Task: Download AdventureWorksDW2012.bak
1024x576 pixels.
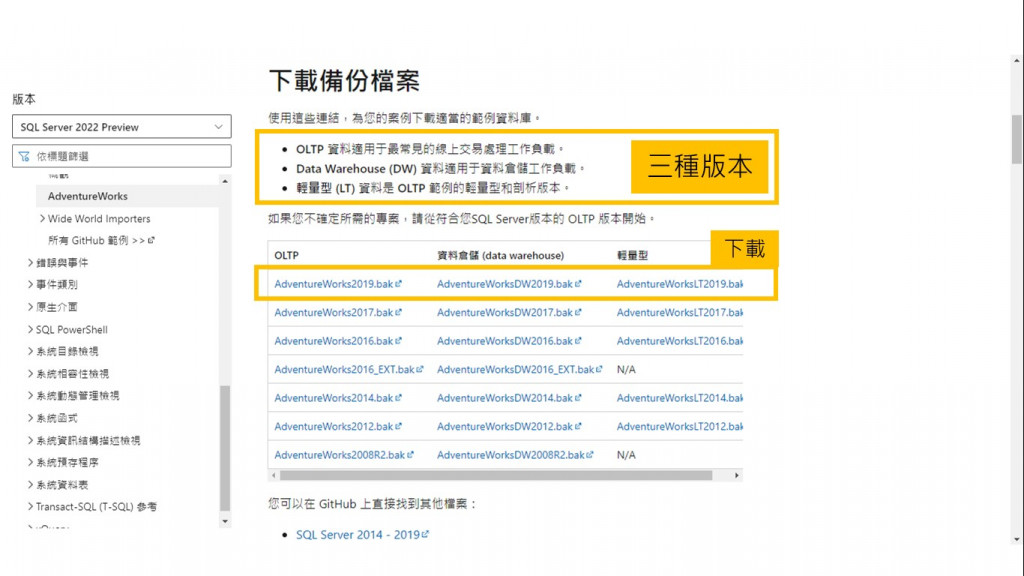Action: click(x=509, y=426)
